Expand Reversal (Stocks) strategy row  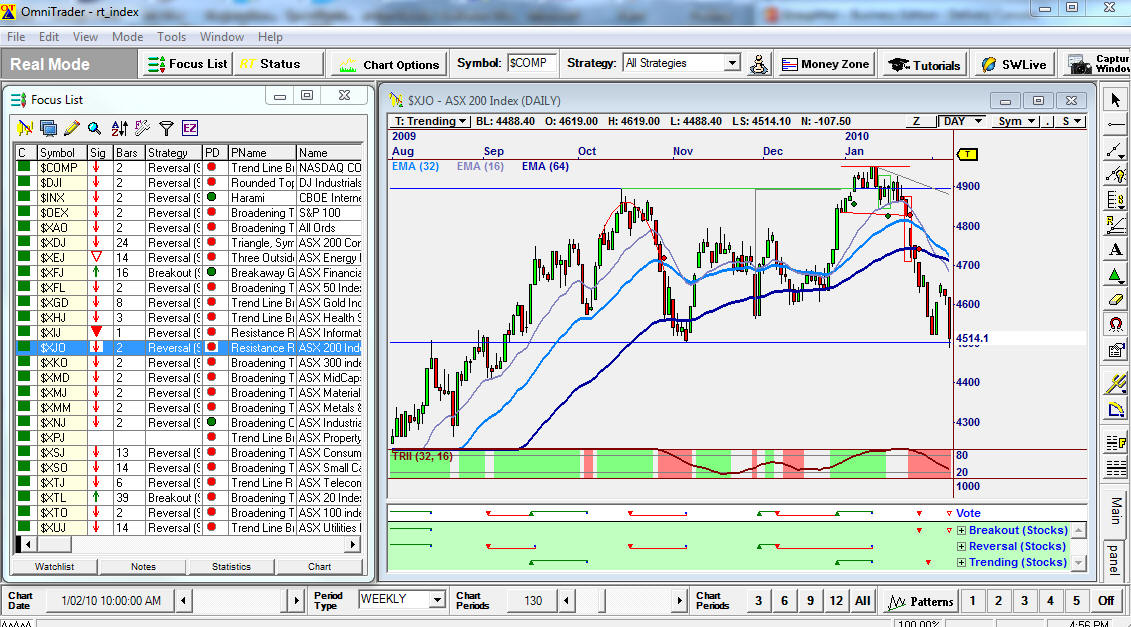pos(961,546)
